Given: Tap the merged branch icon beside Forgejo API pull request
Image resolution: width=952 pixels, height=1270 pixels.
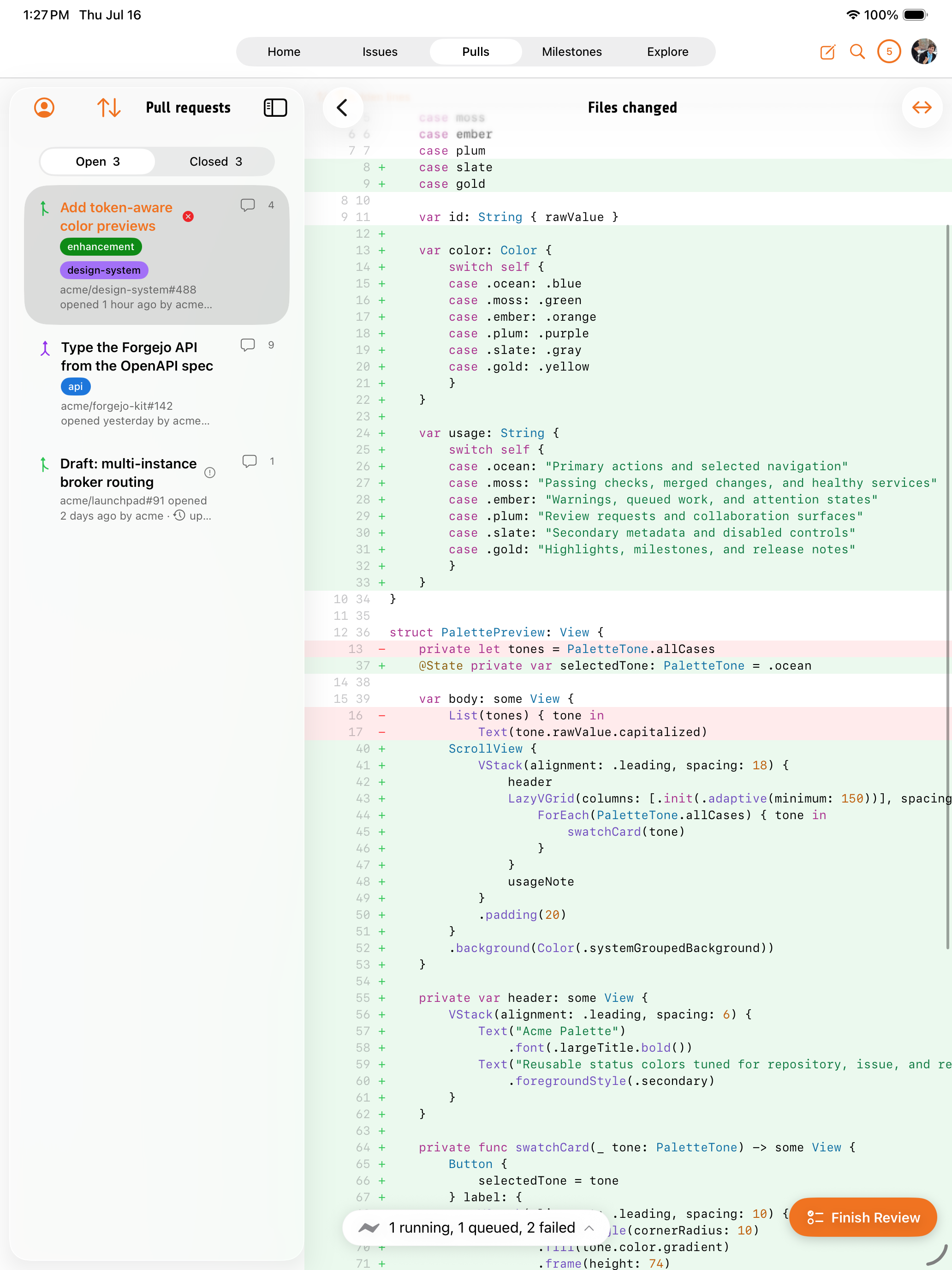Looking at the screenshot, I should coord(45,348).
